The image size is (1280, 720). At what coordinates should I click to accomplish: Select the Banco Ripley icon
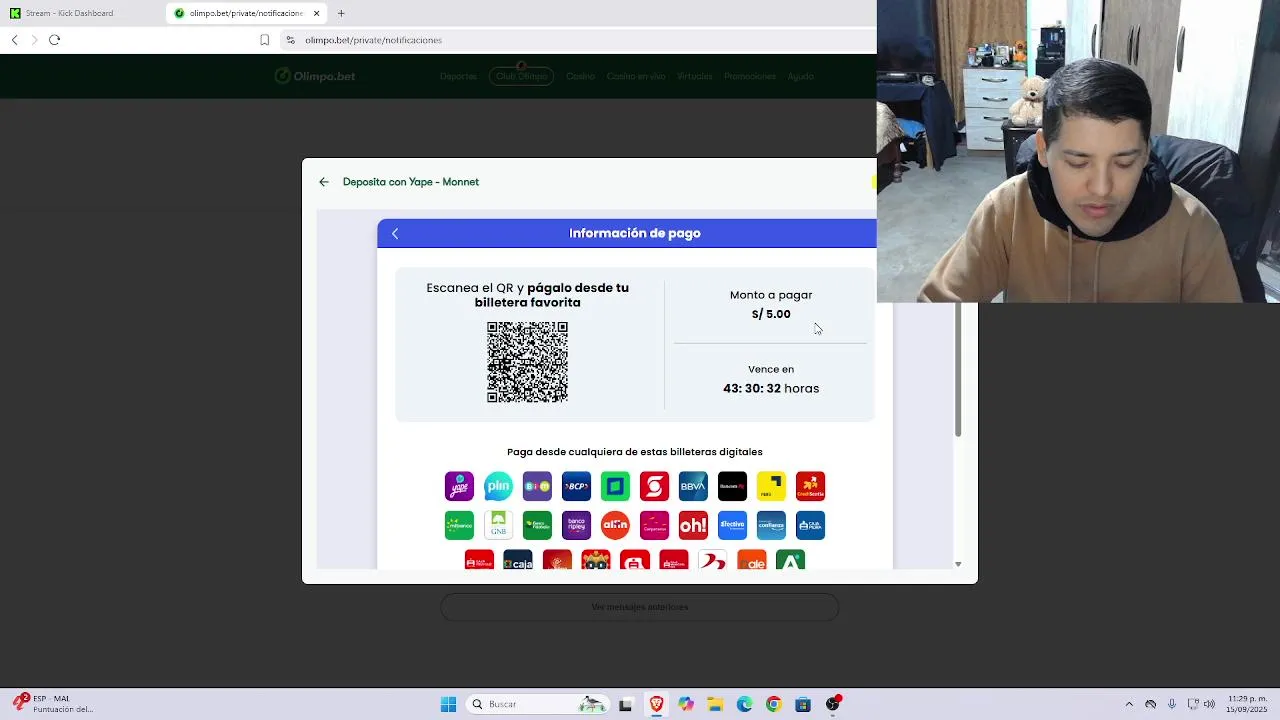(x=576, y=525)
